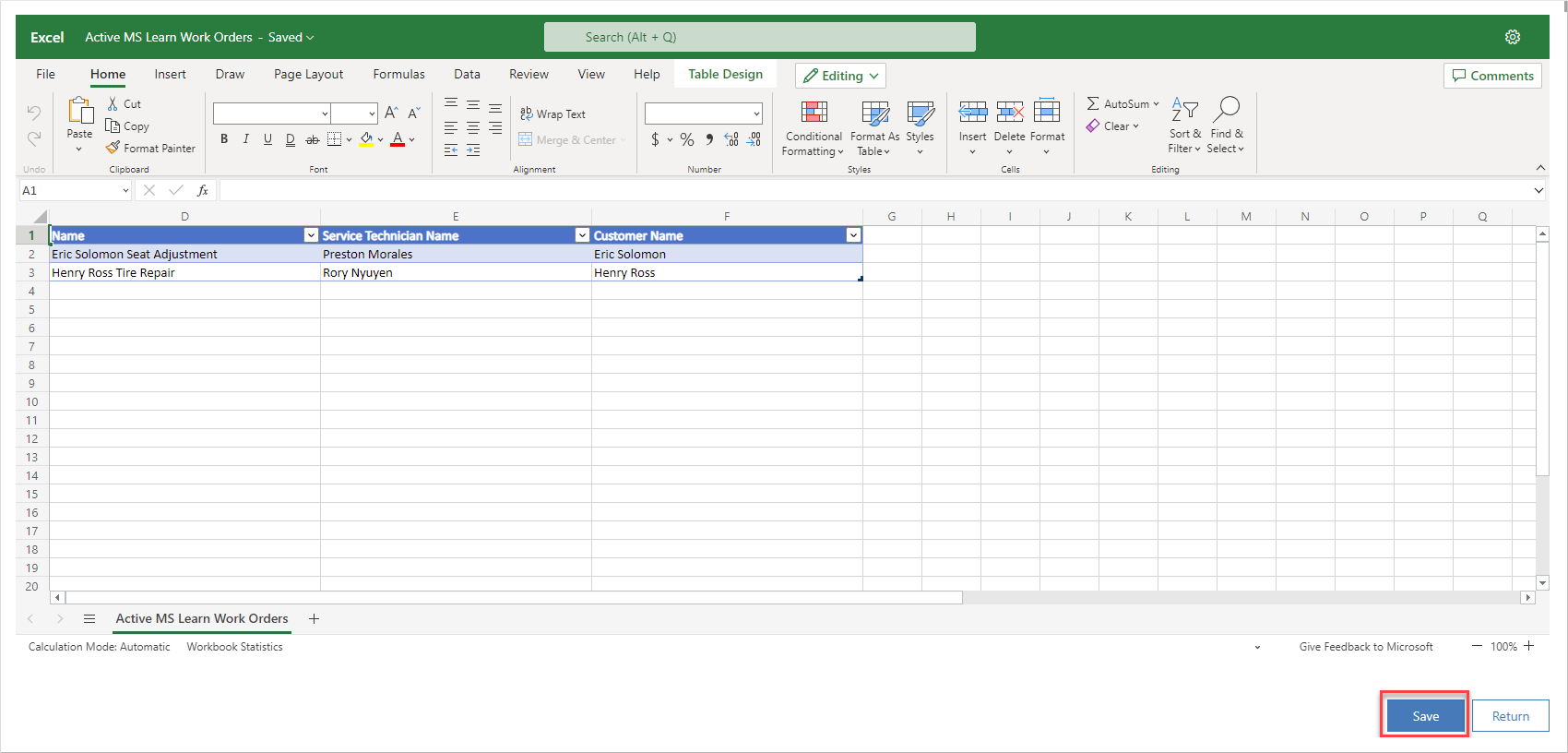
Task: Click the Clear eraser button
Action: point(1111,125)
